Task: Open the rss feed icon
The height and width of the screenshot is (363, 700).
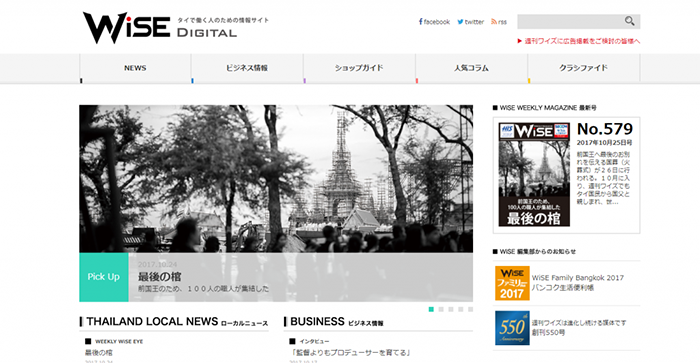Action: coord(494,21)
